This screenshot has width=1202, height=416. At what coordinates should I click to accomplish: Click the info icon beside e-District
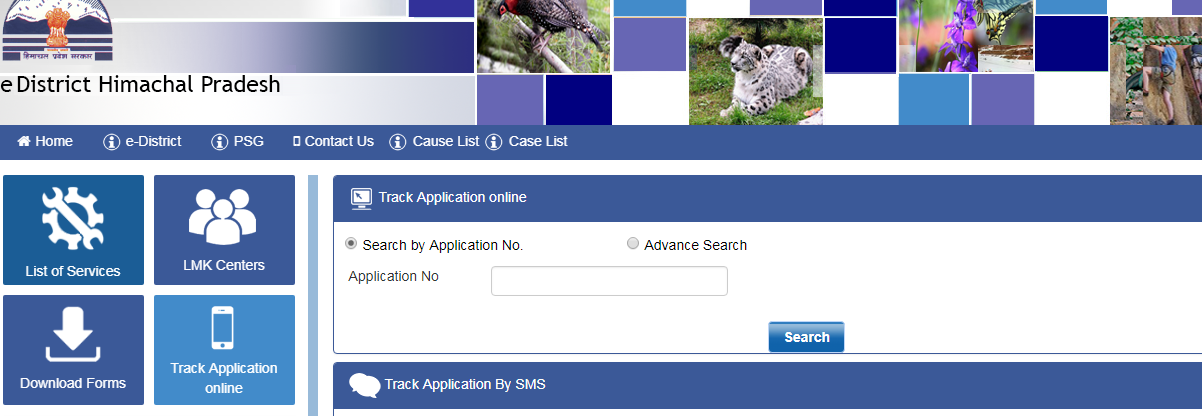tap(112, 142)
